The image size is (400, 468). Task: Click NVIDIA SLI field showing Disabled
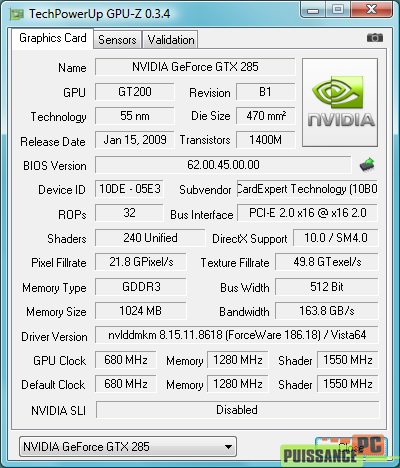(237, 410)
